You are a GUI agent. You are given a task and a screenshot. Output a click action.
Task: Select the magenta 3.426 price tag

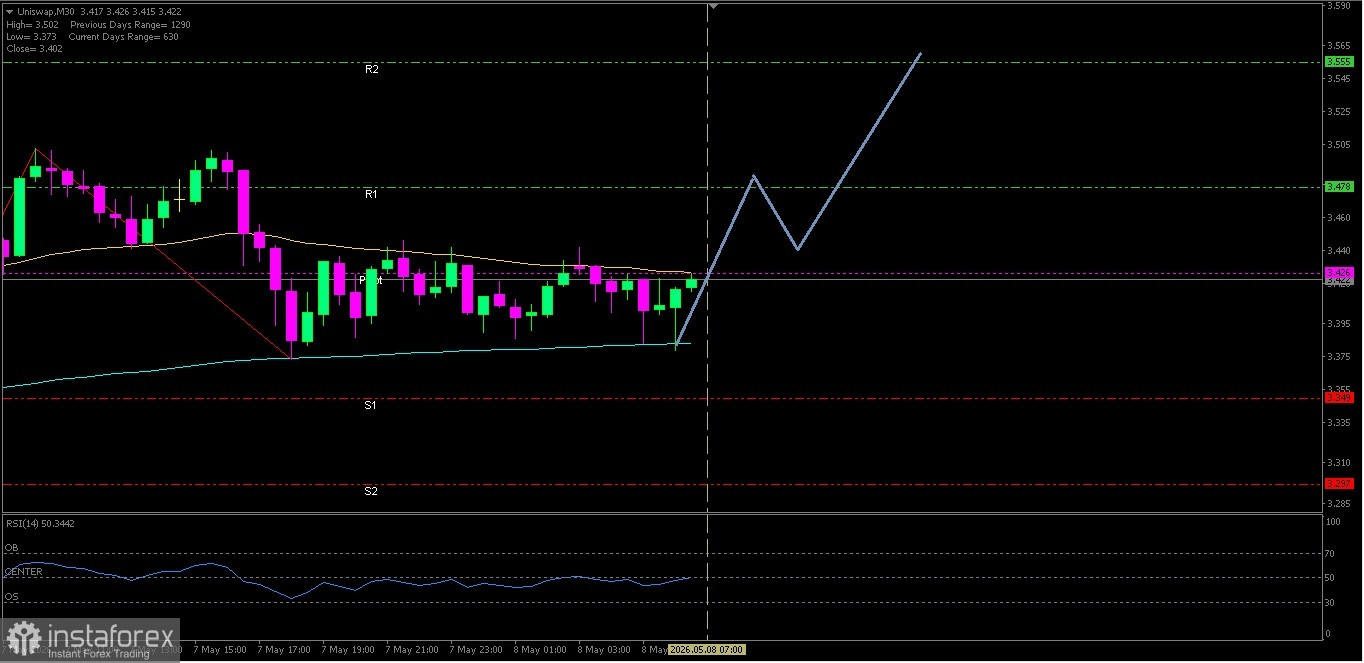coord(1339,272)
